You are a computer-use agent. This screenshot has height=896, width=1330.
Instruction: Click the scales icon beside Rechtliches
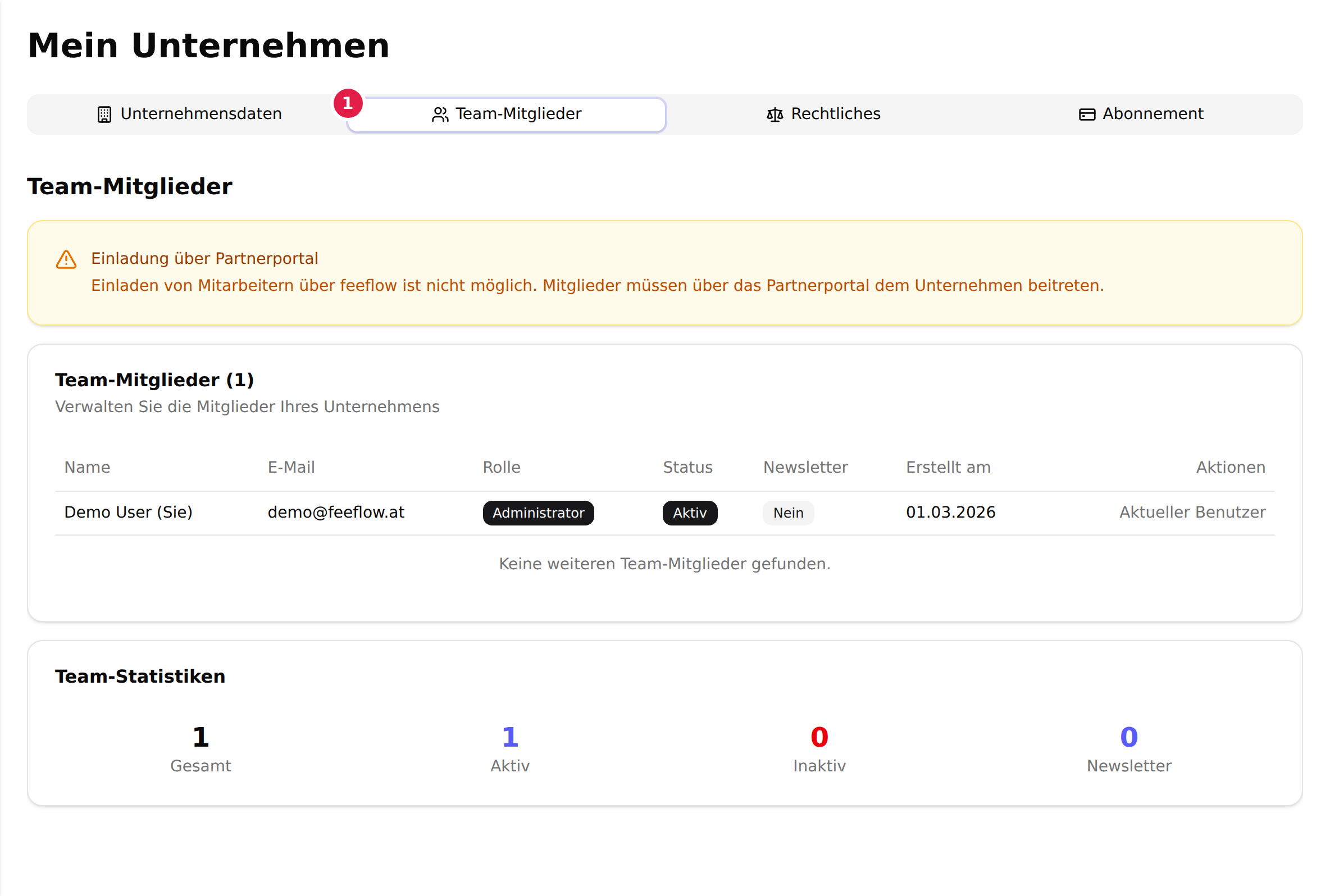tap(775, 115)
